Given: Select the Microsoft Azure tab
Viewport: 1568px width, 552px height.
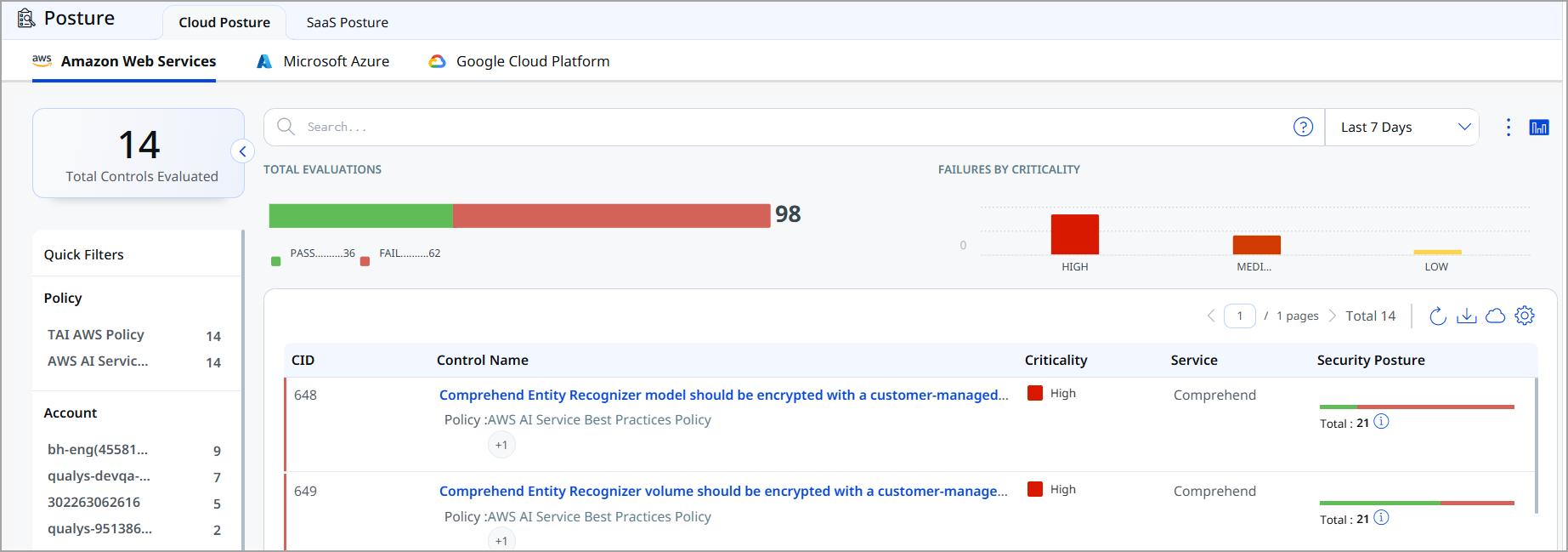Looking at the screenshot, I should (324, 61).
